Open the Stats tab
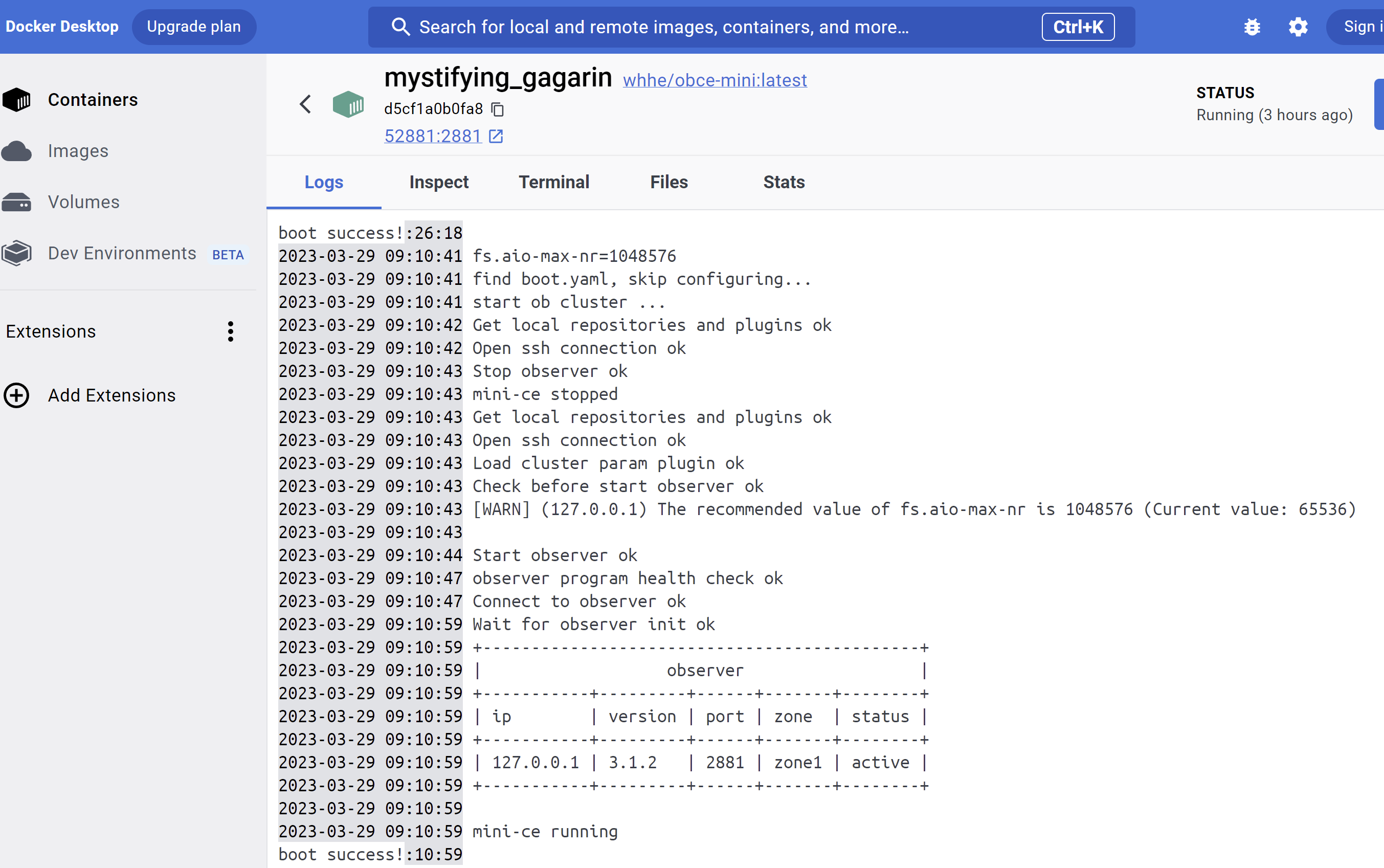Screen dimensions: 1384x868 [x=784, y=182]
